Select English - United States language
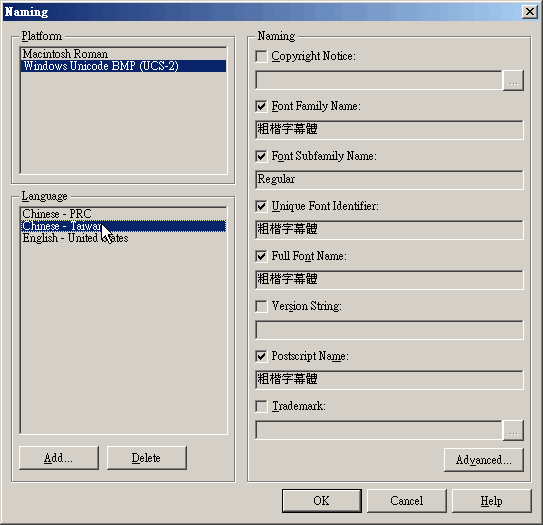 [x=123, y=238]
